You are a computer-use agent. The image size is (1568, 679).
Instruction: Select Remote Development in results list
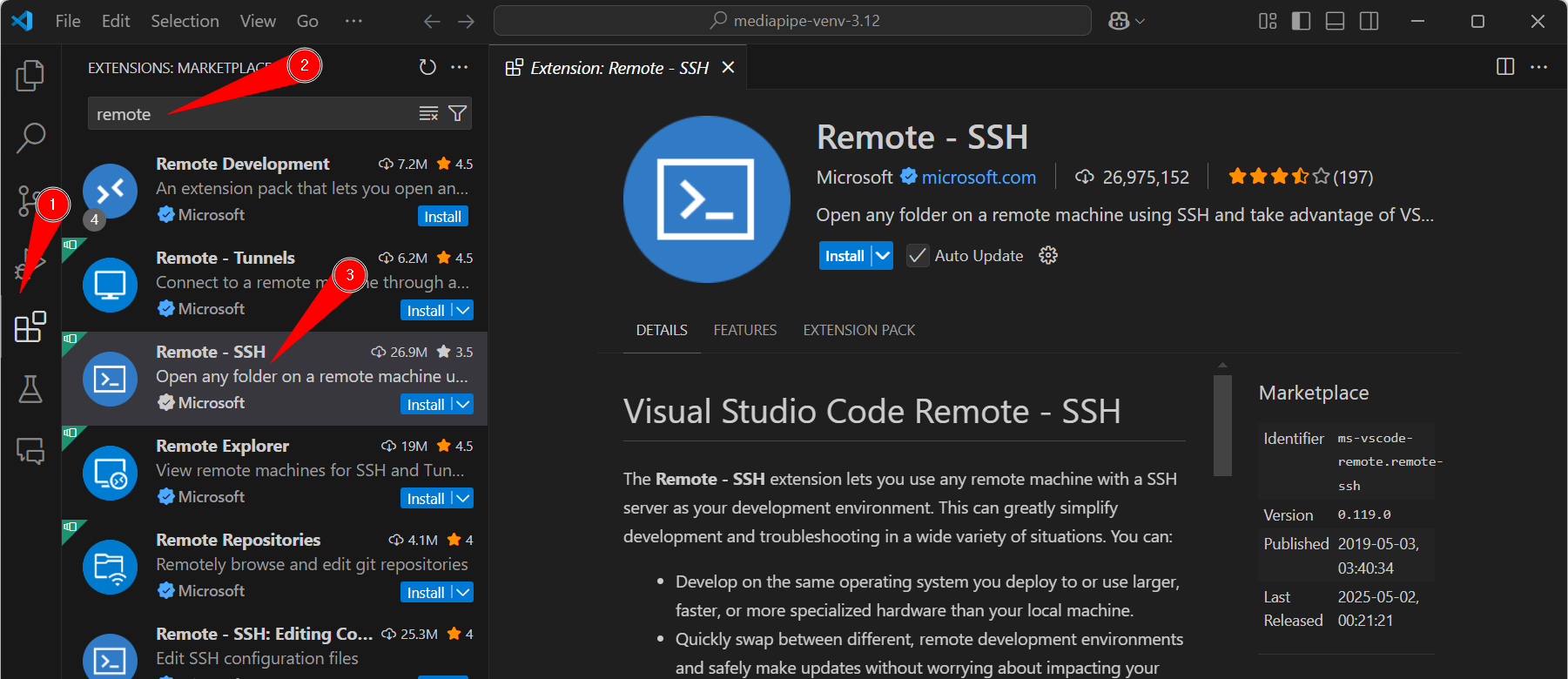click(x=274, y=189)
